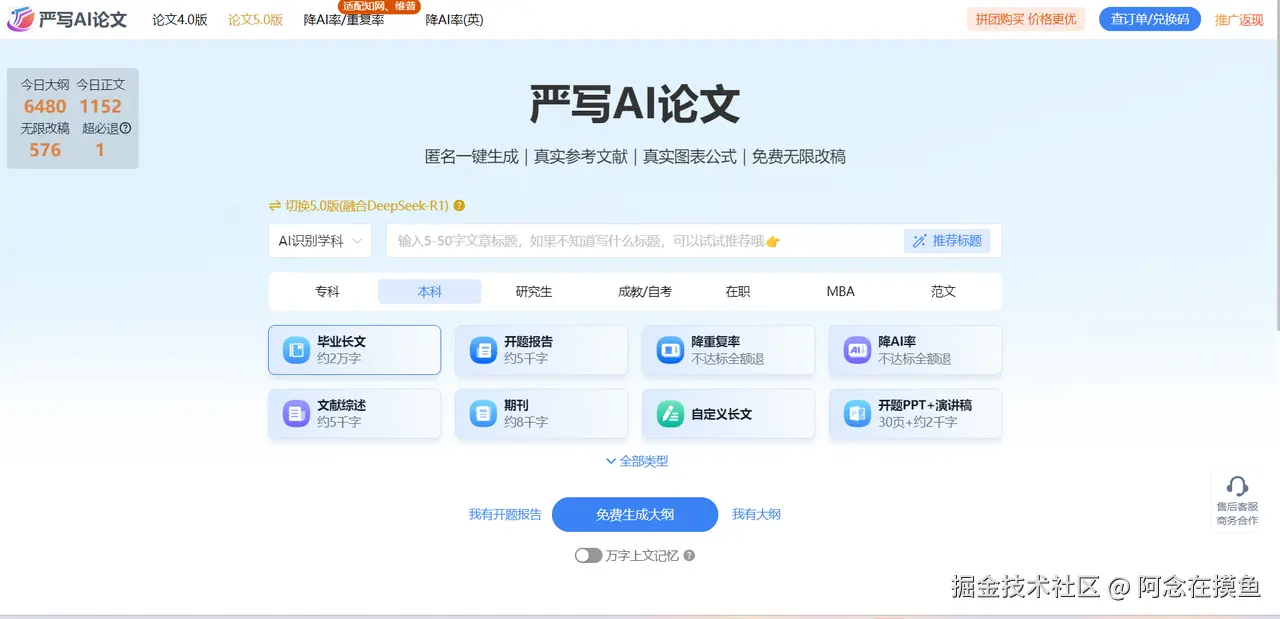Click the help icon next to 切换5.0版
This screenshot has height=619, width=1280.
[x=459, y=206]
